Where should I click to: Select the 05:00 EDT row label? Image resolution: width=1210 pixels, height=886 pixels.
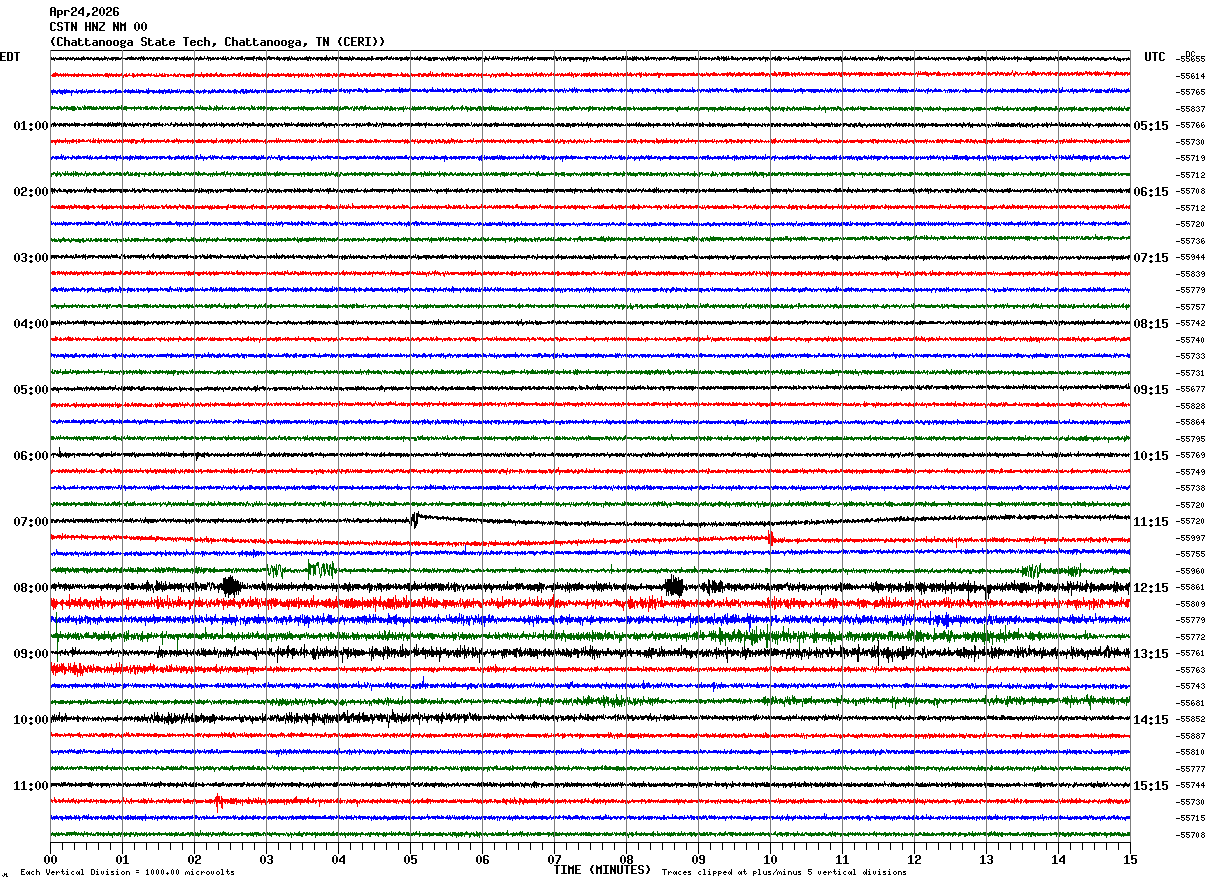[31, 390]
